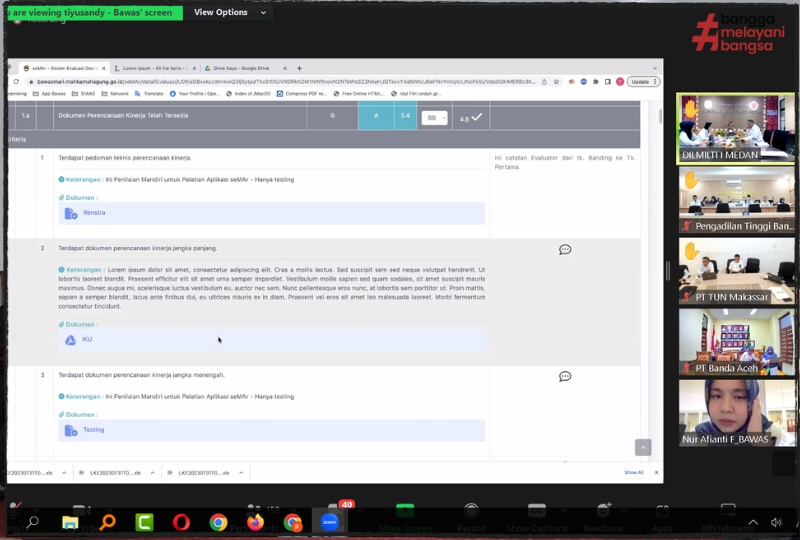Click Show All downloads link
The height and width of the screenshot is (540, 800).
634,472
